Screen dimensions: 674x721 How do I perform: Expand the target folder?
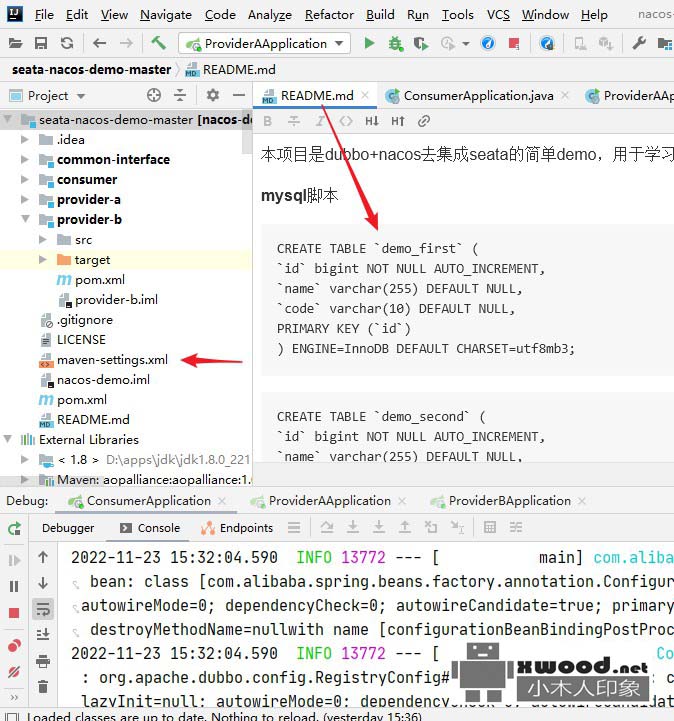click(43, 259)
